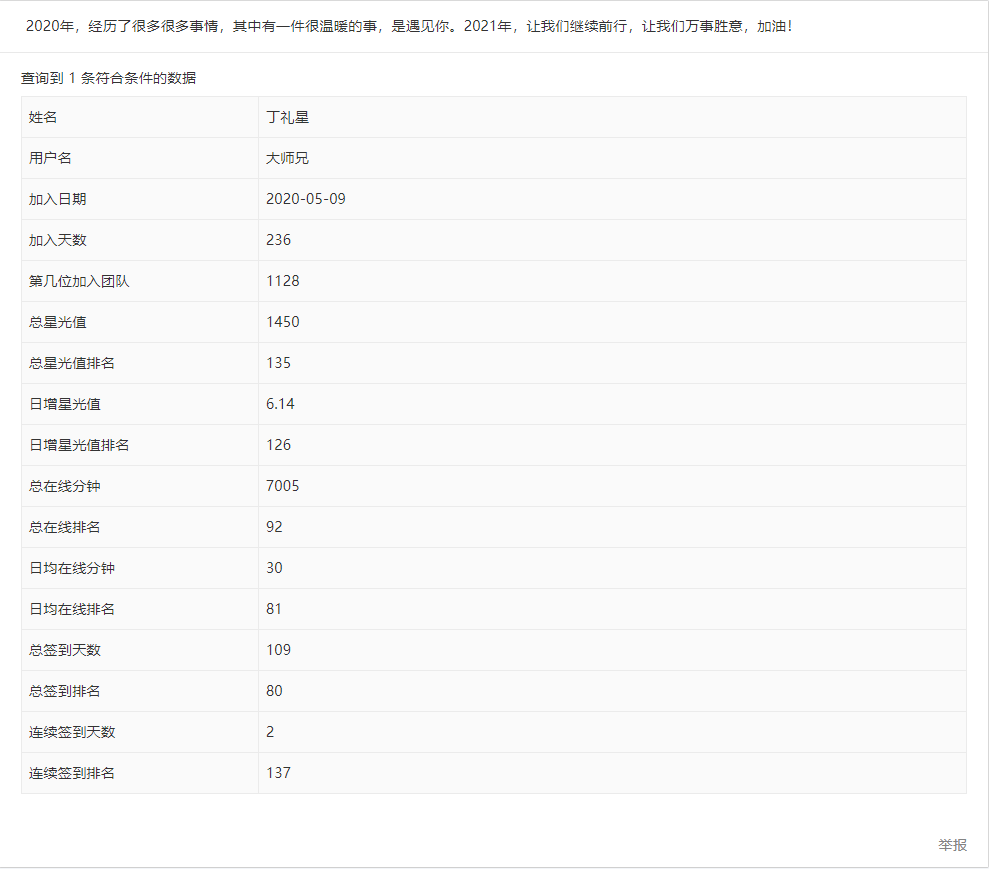Click the 总在线分钟 value 7005

point(283,486)
